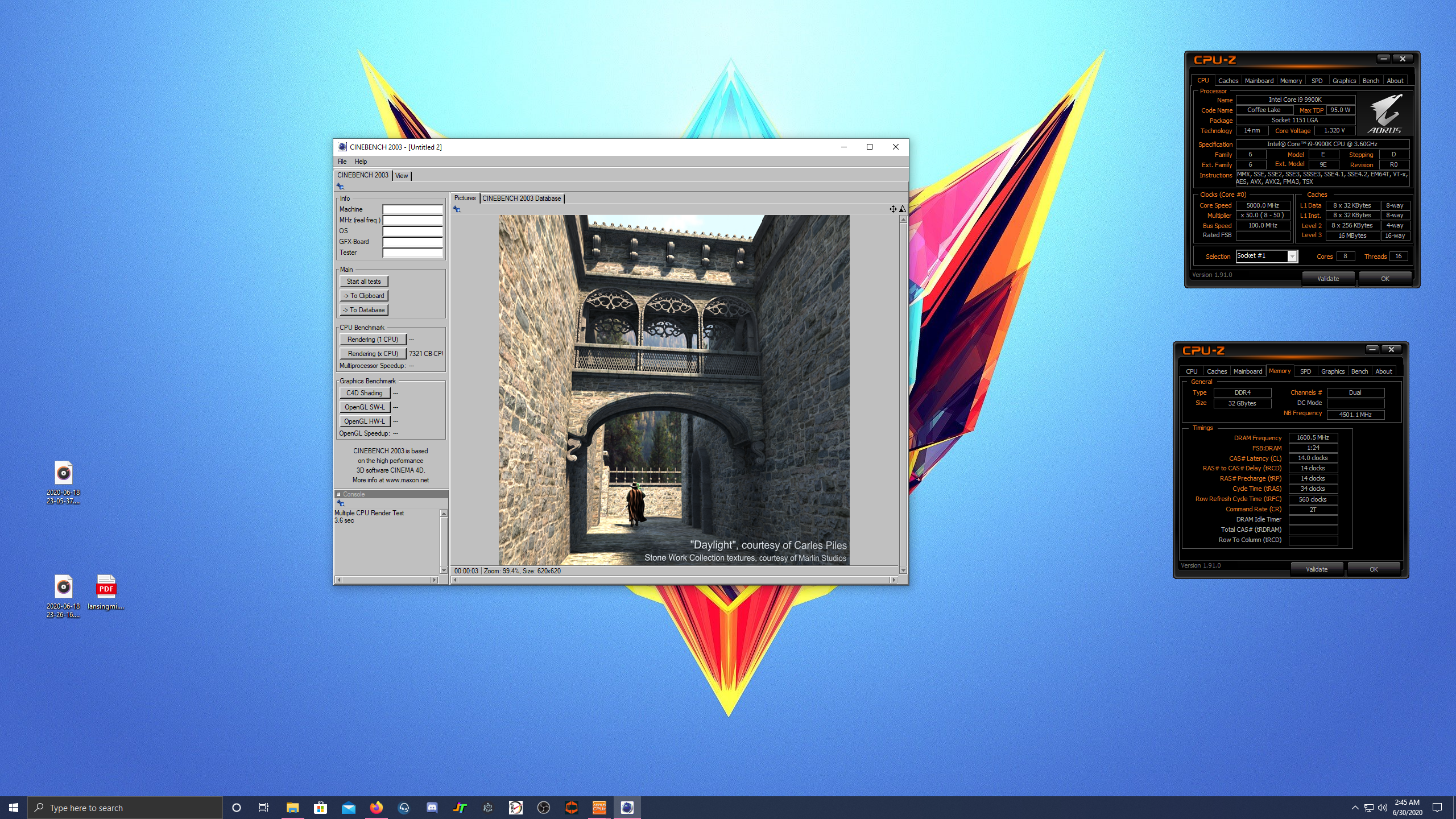
Task: Select 2020-06-18 23-26-16 desktop file
Action: [x=63, y=596]
